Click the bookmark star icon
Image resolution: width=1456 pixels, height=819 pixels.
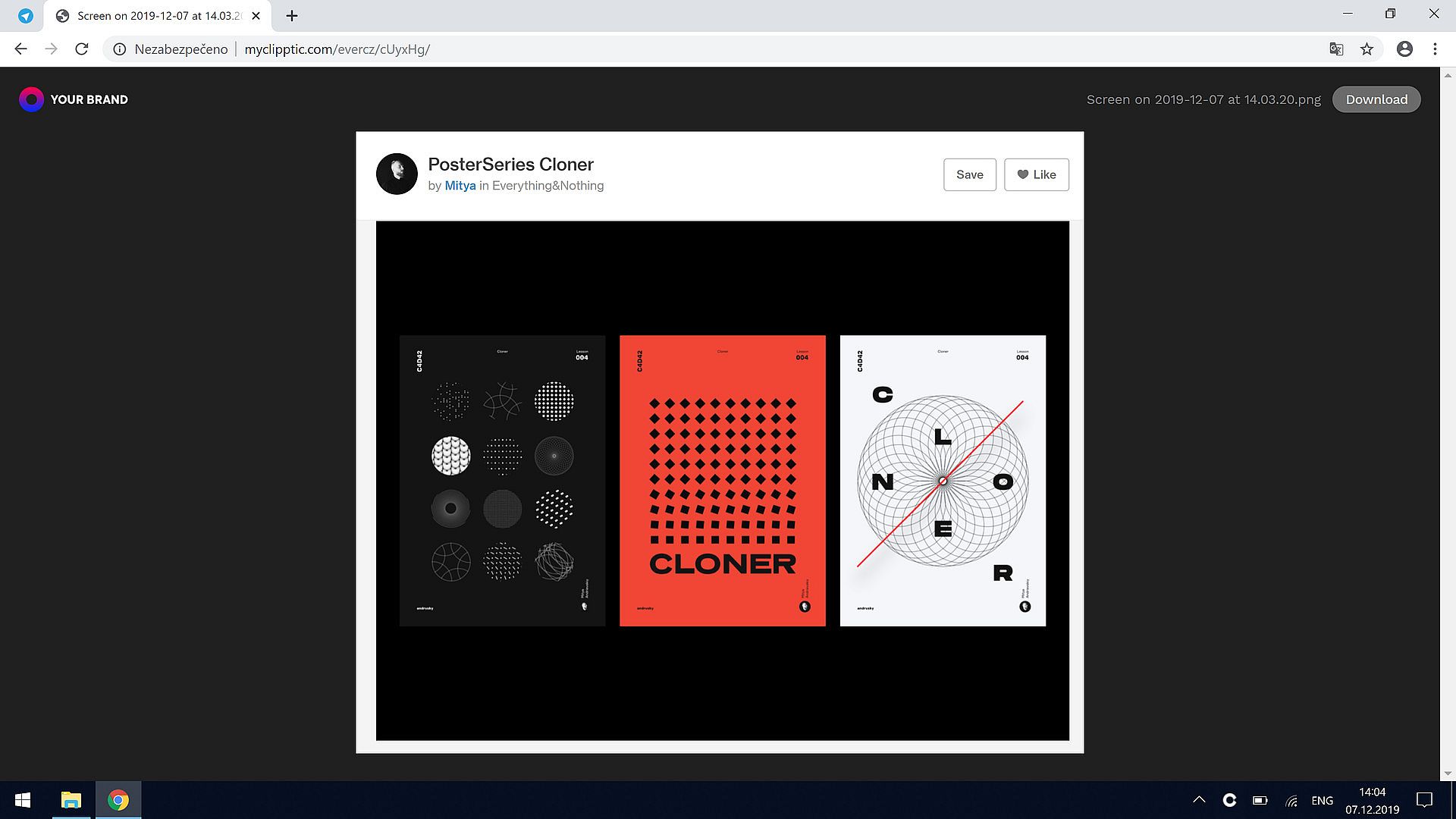pos(1367,49)
